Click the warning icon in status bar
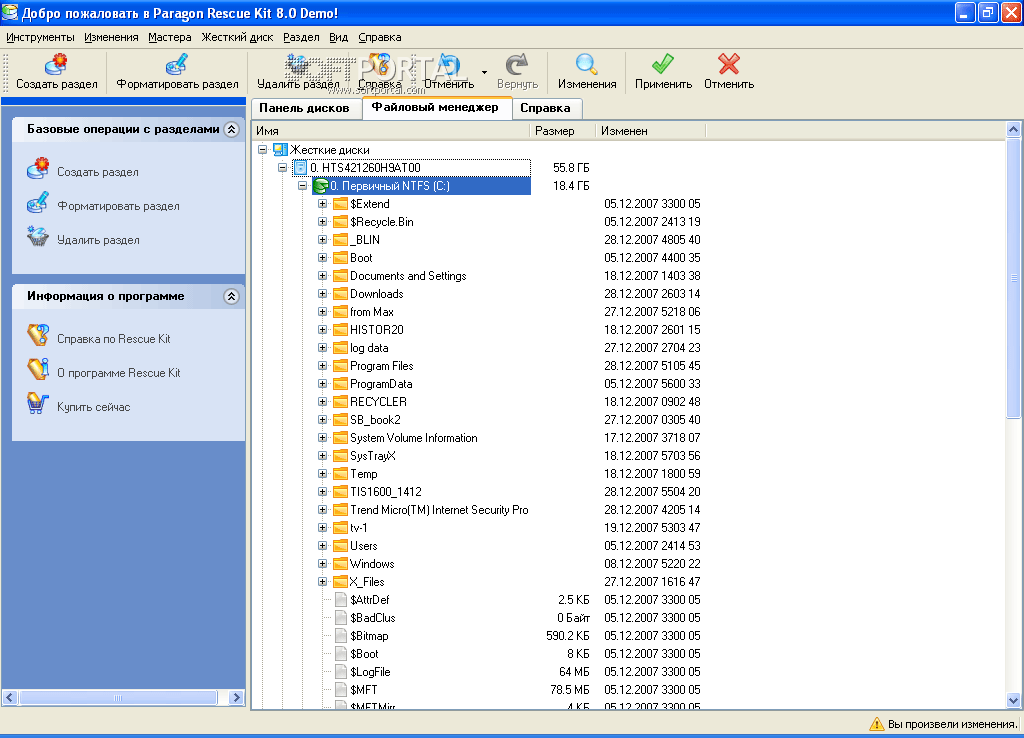This screenshot has width=1024, height=738. (876, 724)
